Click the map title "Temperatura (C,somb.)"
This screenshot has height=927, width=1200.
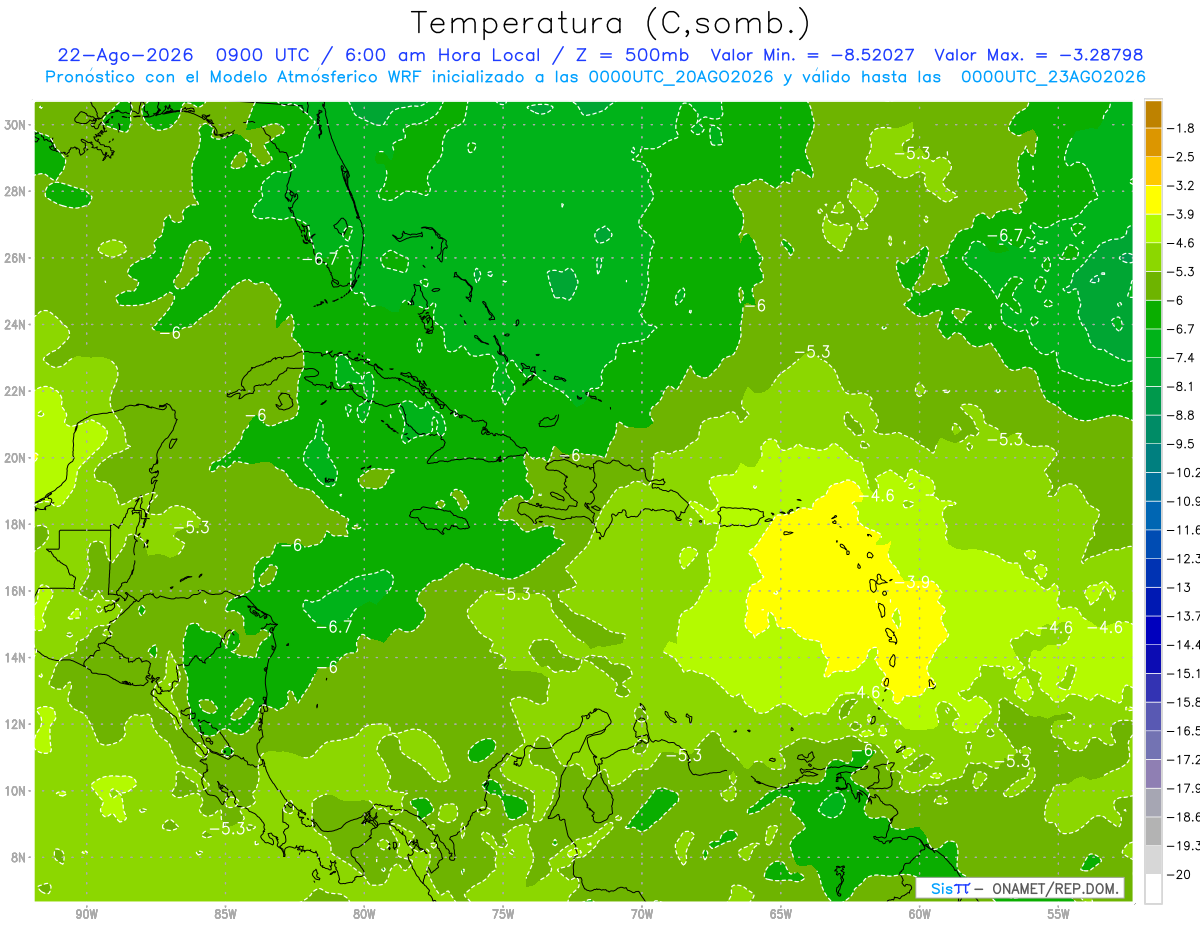(611, 23)
